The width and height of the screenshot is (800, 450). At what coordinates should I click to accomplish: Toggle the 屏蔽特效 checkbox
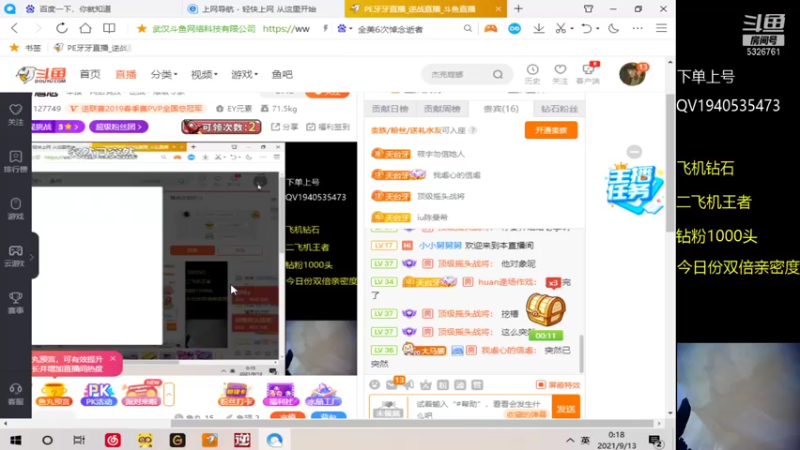pyautogui.click(x=540, y=385)
